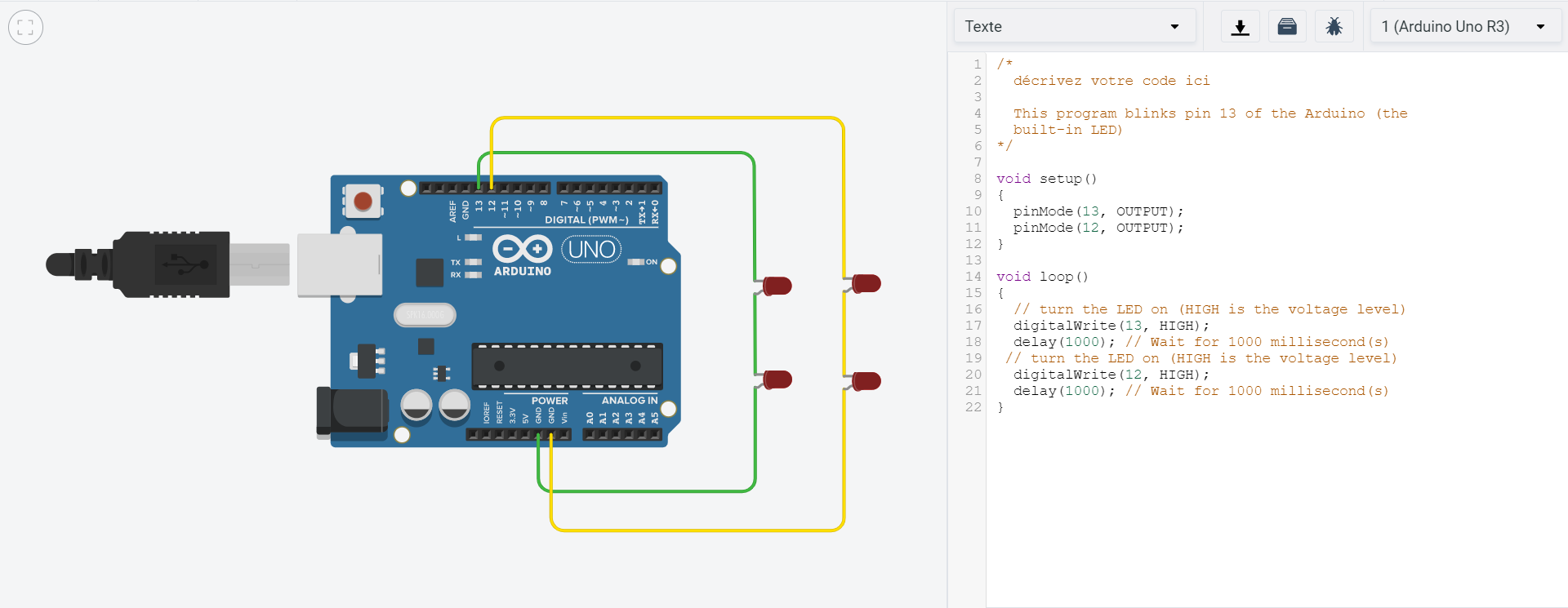Viewport: 1568px width, 608px height.
Task: Click the Arduino USB type-B port
Action: coord(340,264)
